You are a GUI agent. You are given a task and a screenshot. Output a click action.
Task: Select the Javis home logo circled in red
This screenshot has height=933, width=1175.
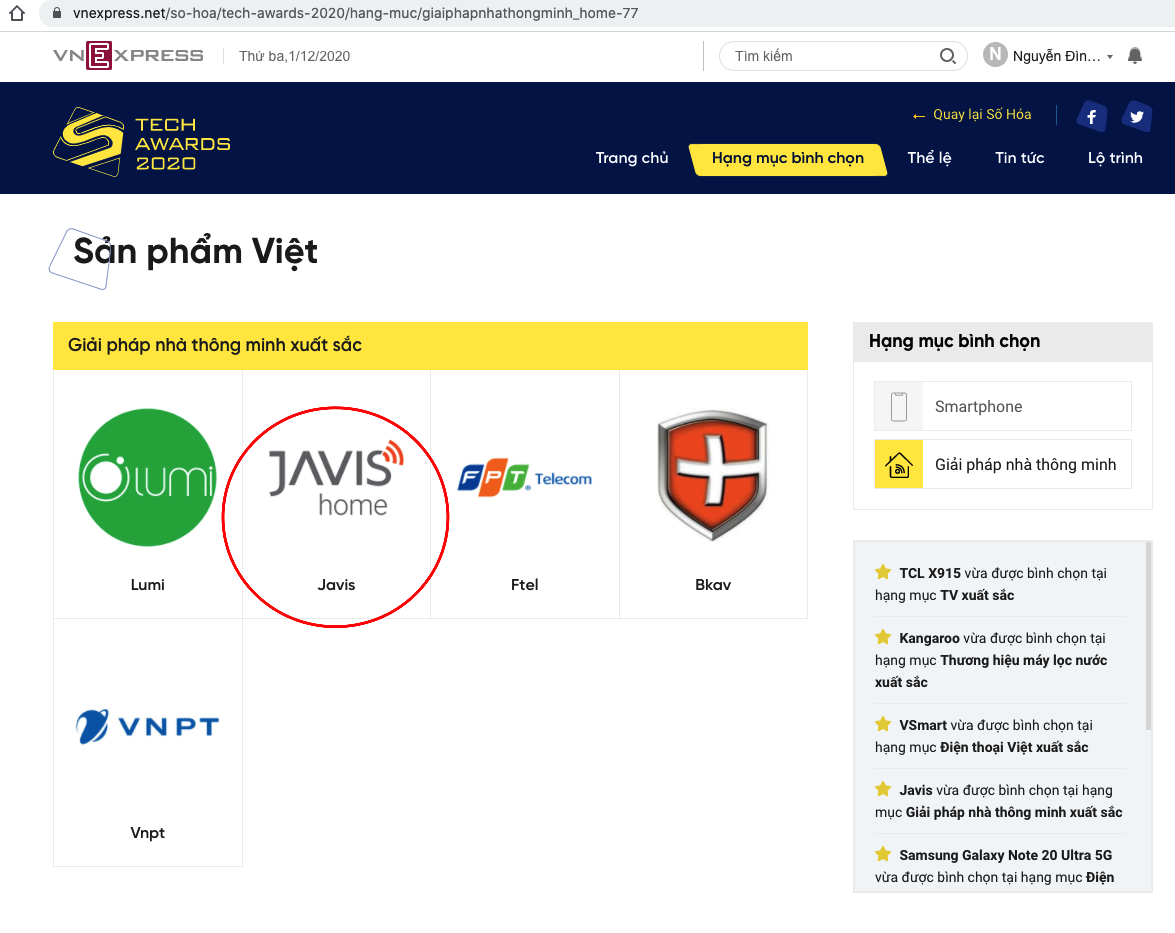335,477
